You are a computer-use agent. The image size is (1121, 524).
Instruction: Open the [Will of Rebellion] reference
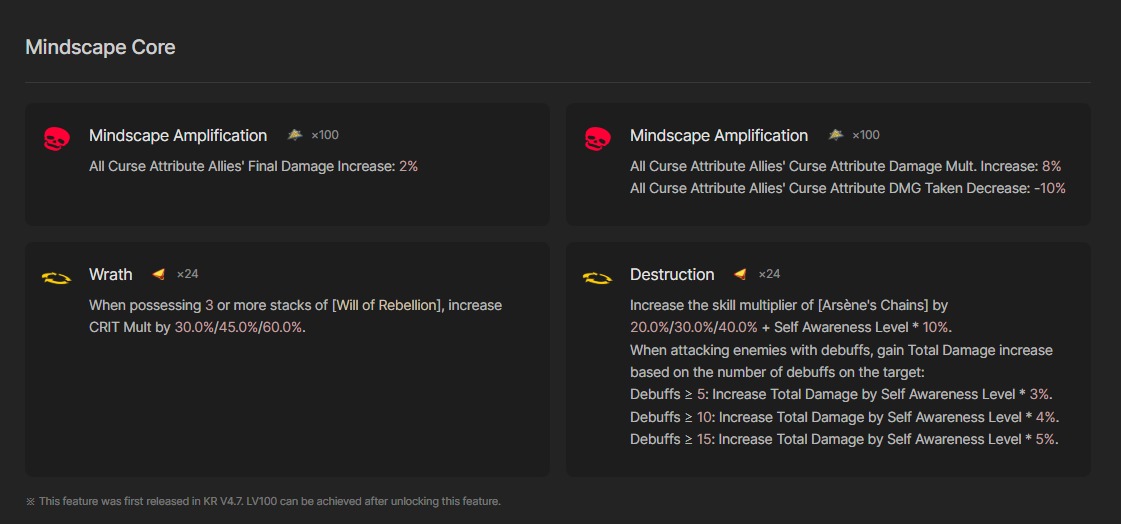coord(387,305)
